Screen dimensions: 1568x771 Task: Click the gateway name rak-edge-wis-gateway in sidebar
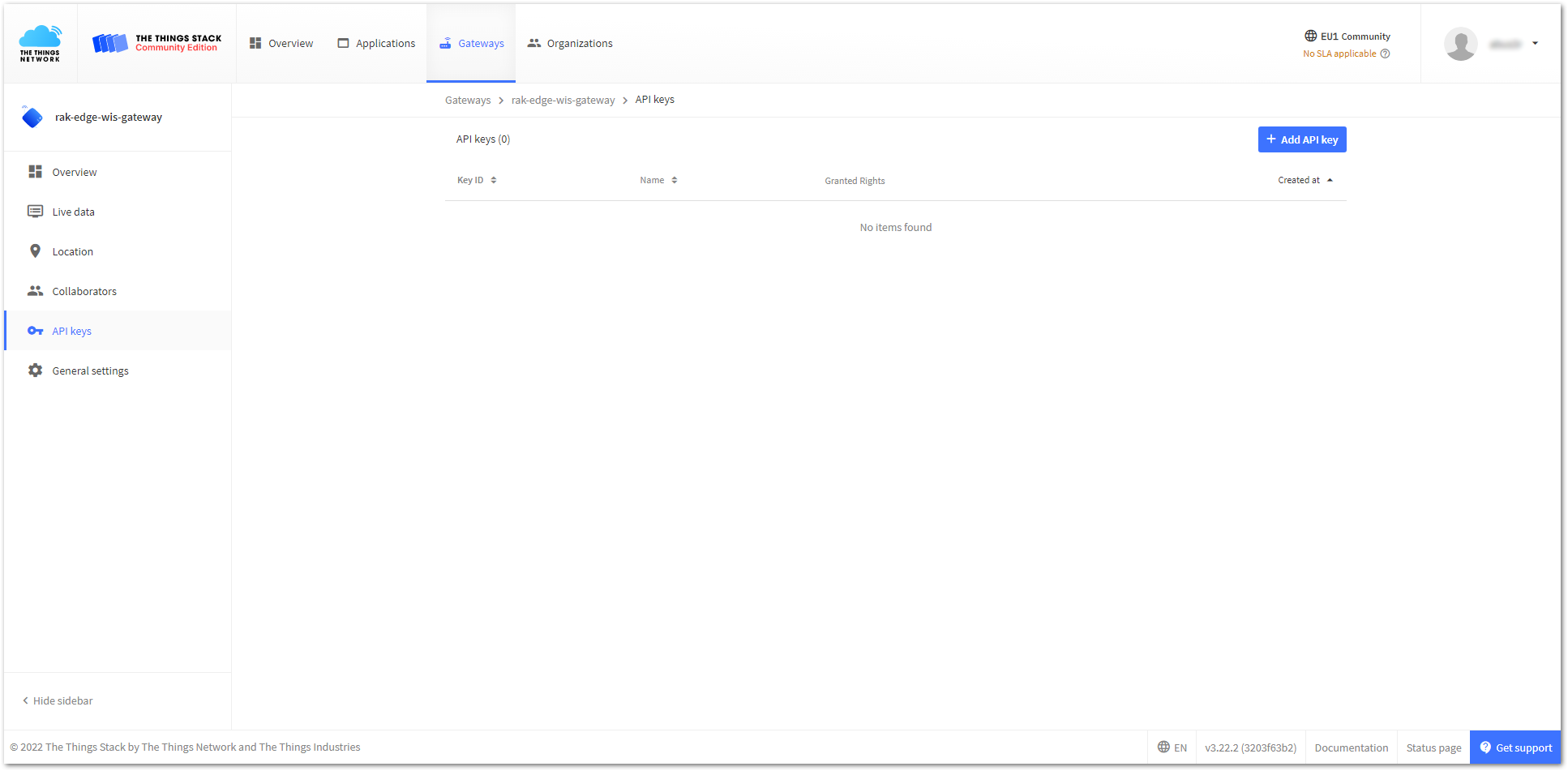(x=109, y=117)
